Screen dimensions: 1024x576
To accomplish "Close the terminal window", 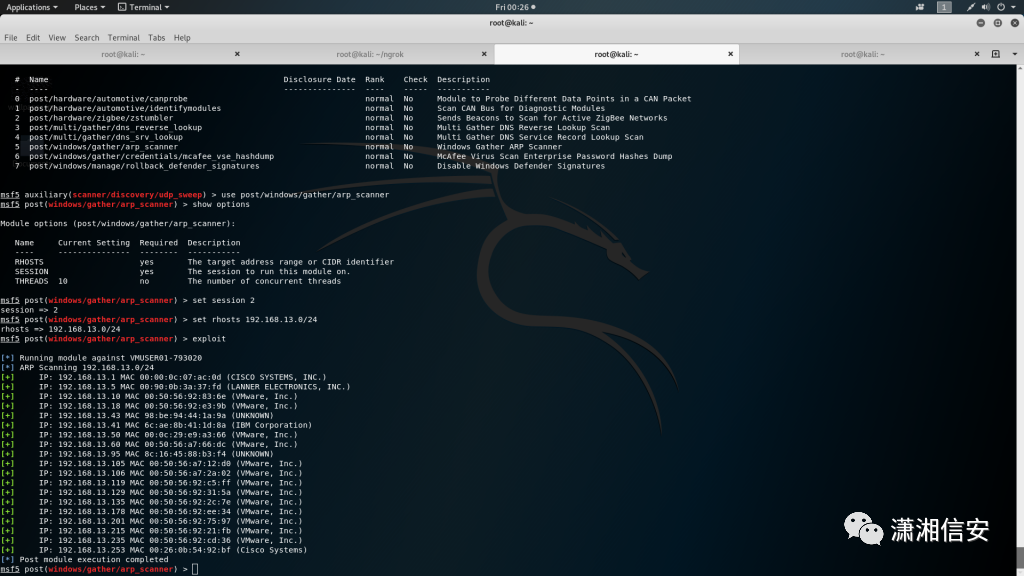I will [x=1014, y=23].
